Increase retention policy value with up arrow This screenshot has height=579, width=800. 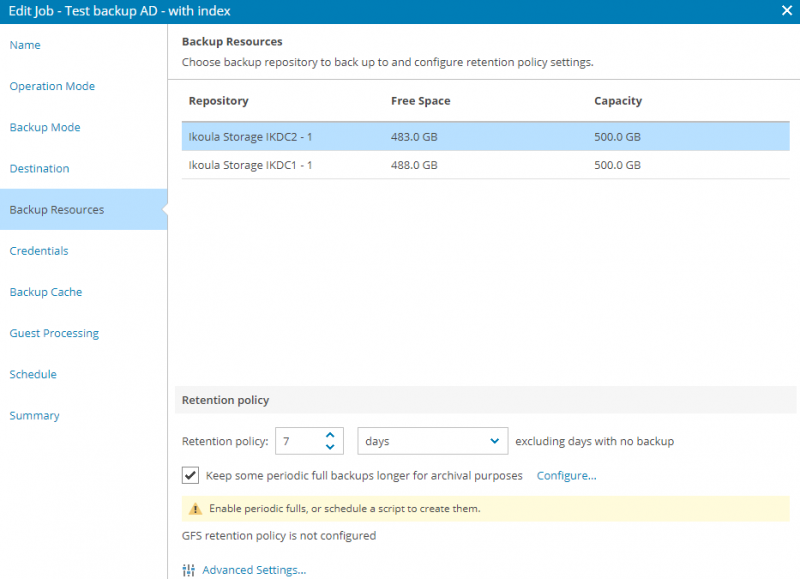[330, 435]
